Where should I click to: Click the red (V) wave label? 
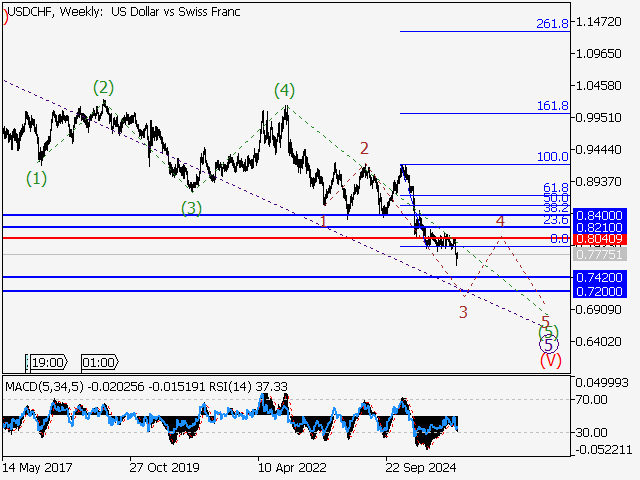pyautogui.click(x=550, y=359)
